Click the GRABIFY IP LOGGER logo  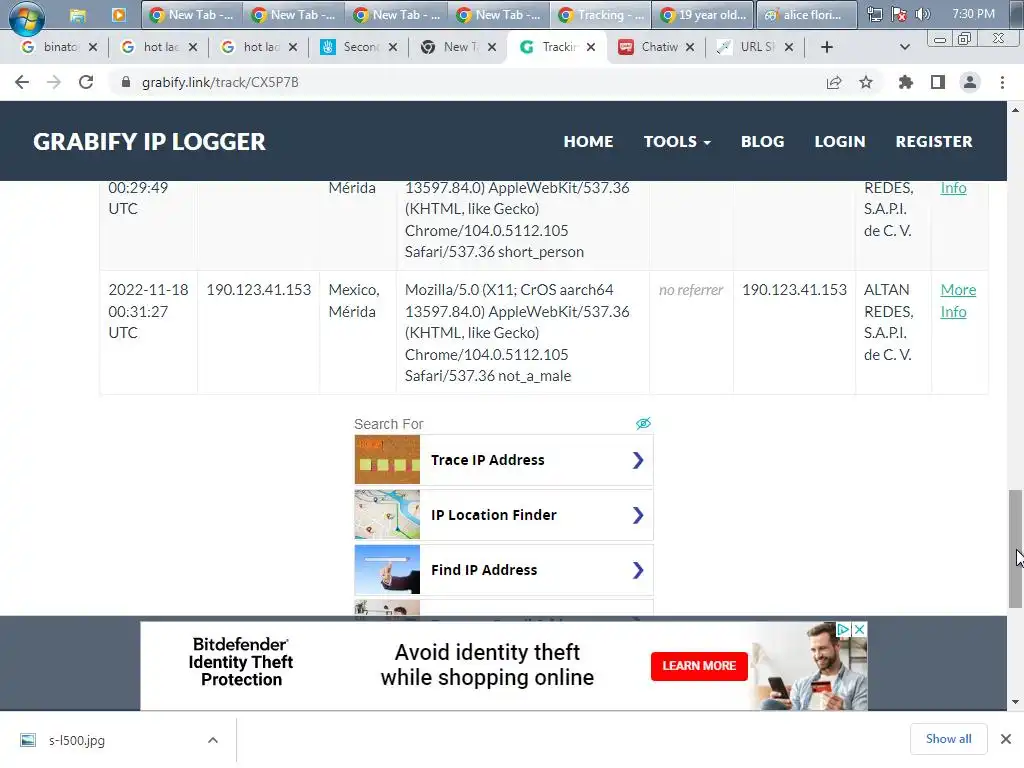tap(149, 142)
